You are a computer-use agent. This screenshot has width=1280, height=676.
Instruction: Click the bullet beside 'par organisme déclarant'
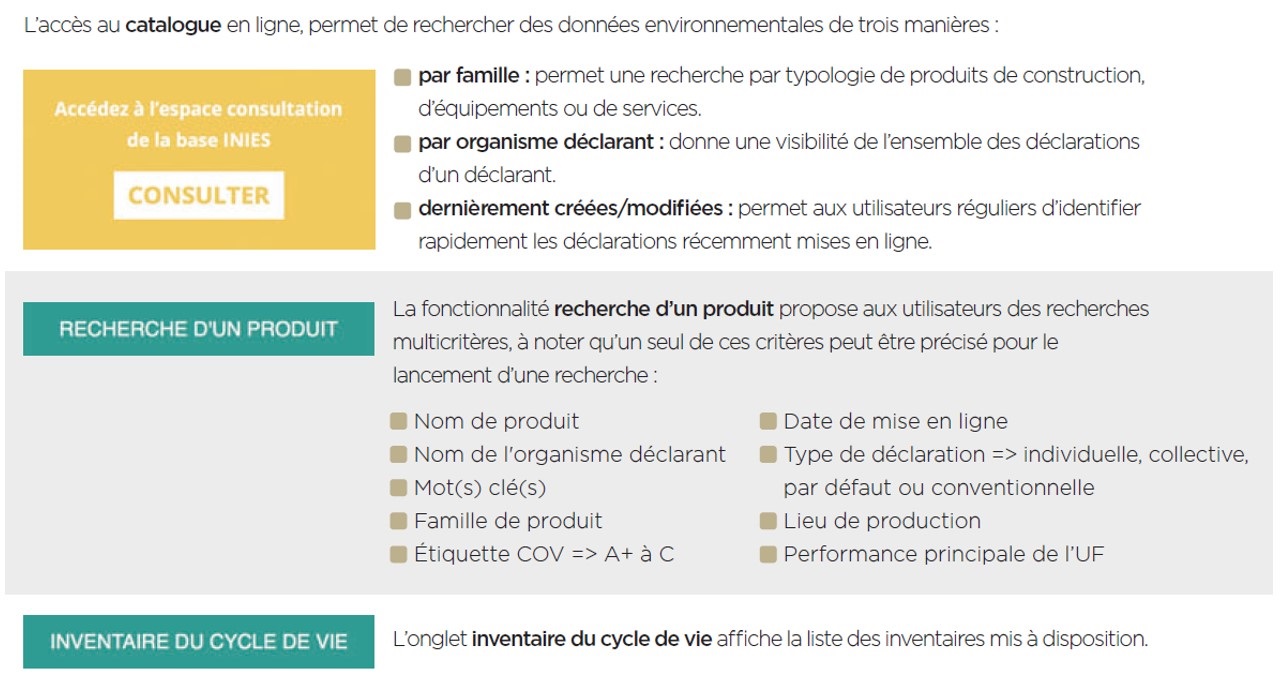coord(402,143)
